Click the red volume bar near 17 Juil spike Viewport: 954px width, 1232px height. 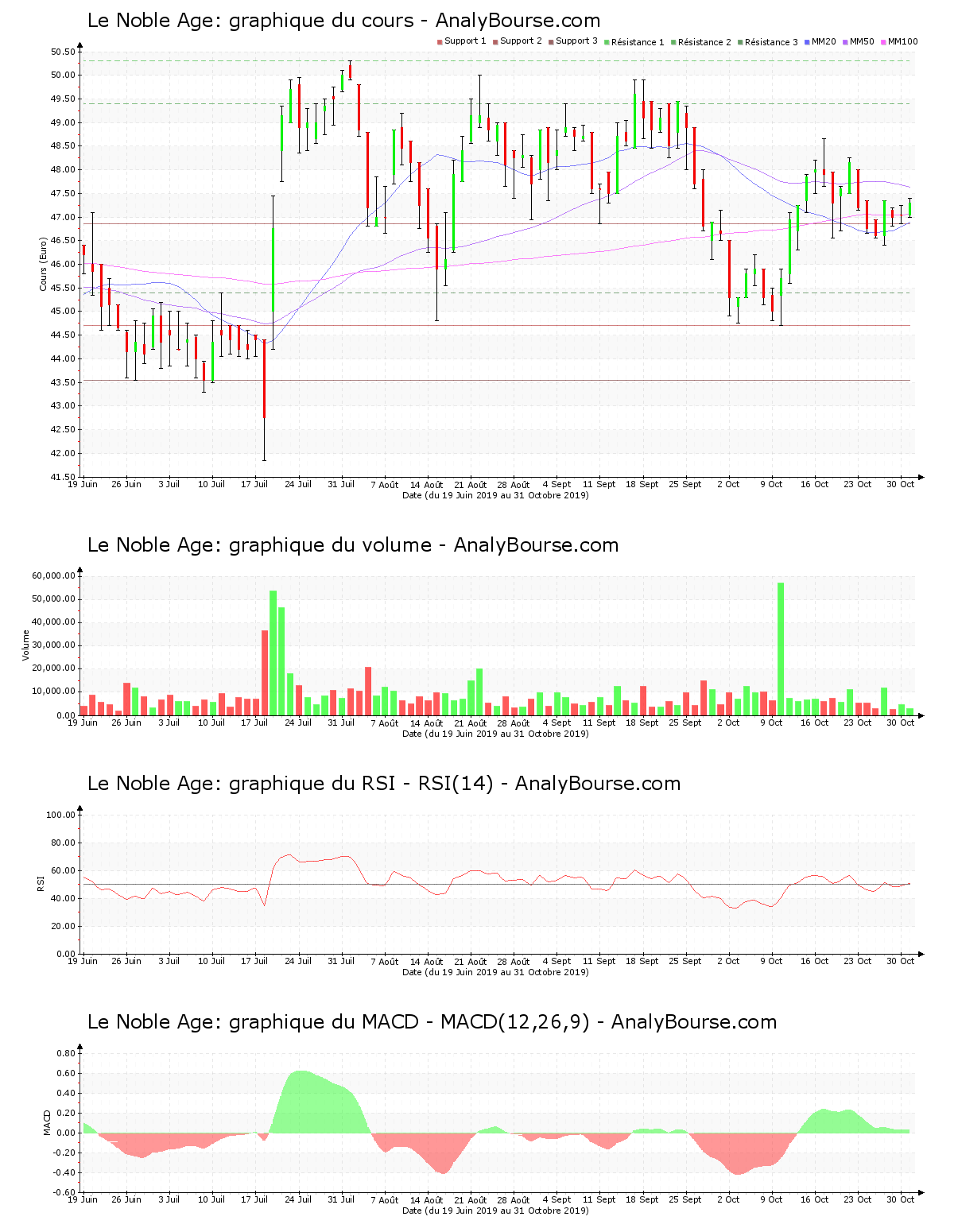[x=265, y=672]
